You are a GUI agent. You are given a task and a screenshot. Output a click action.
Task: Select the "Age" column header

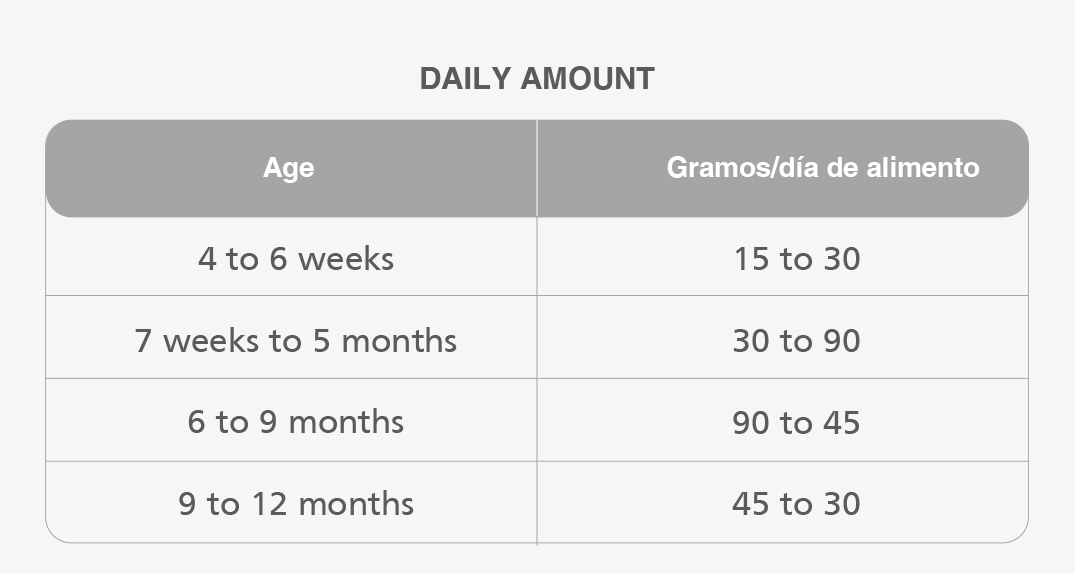click(289, 168)
